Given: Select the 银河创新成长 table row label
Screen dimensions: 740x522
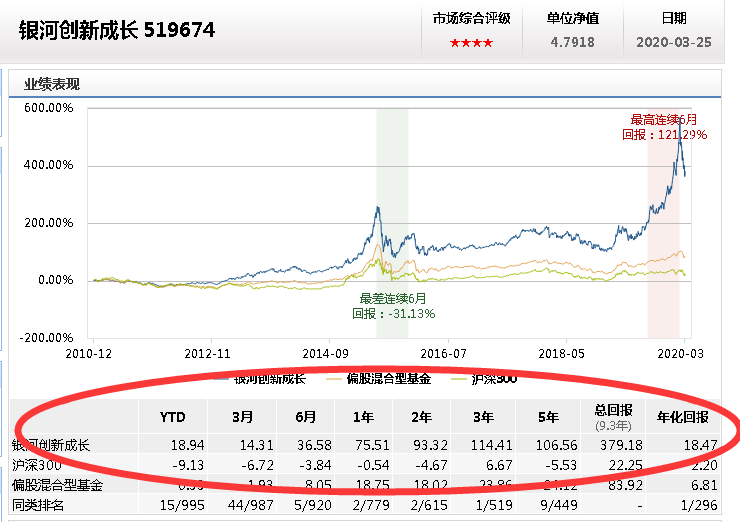Looking at the screenshot, I should [x=50, y=445].
